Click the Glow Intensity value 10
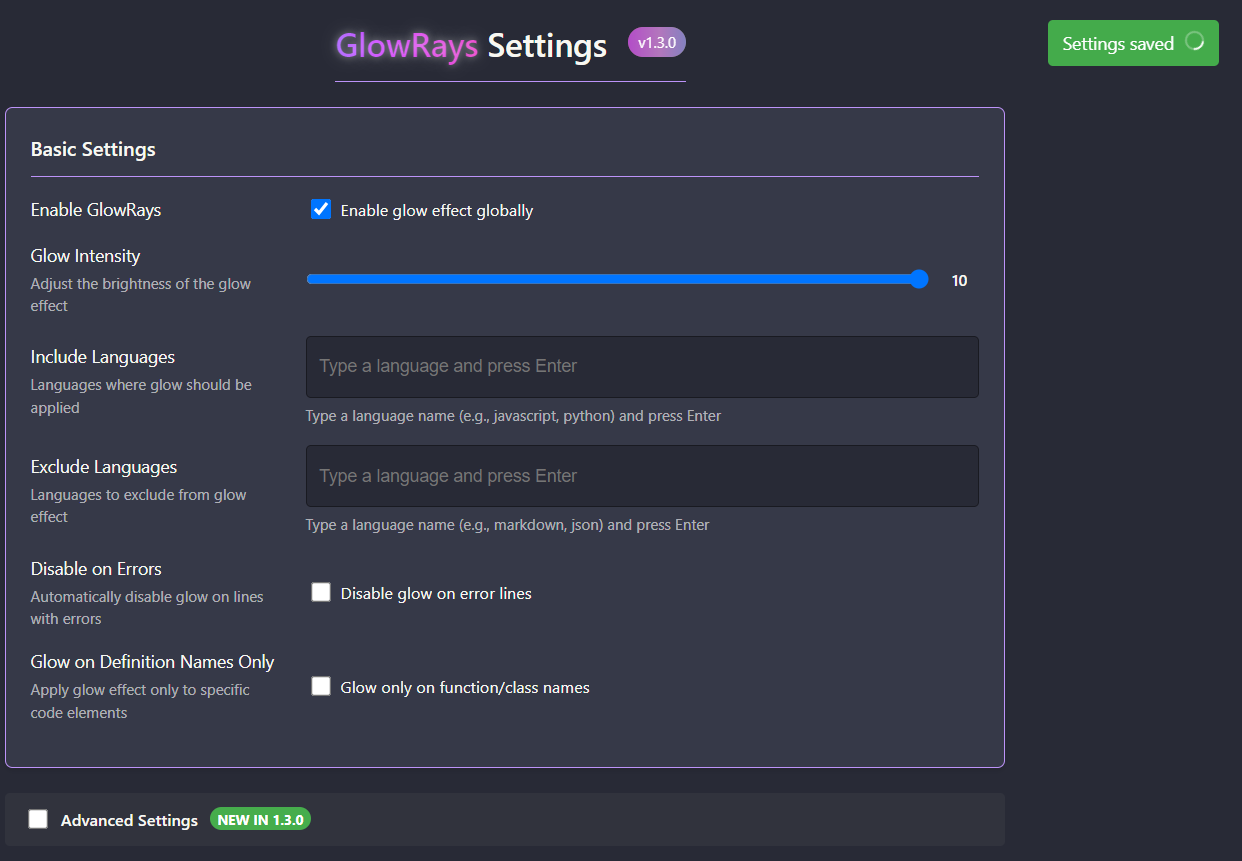 960,281
